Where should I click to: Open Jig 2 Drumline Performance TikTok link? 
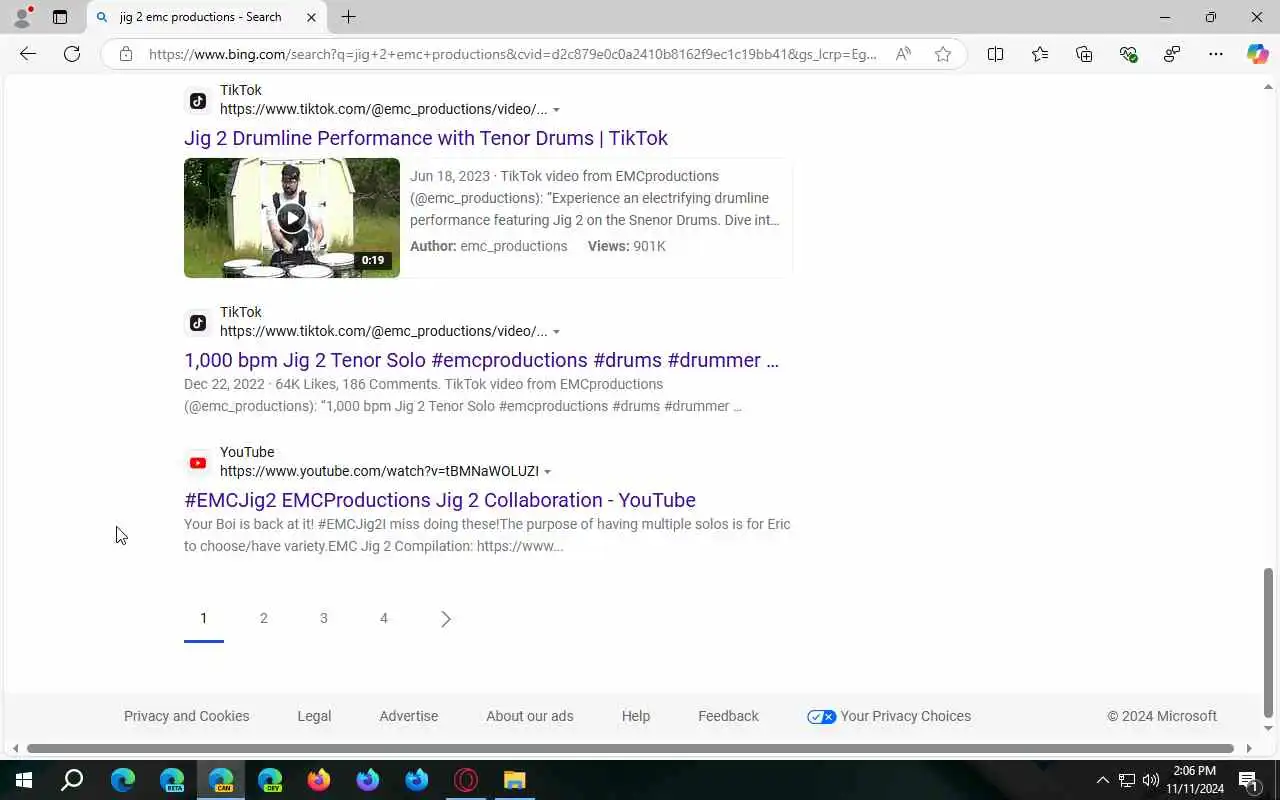pos(426,138)
